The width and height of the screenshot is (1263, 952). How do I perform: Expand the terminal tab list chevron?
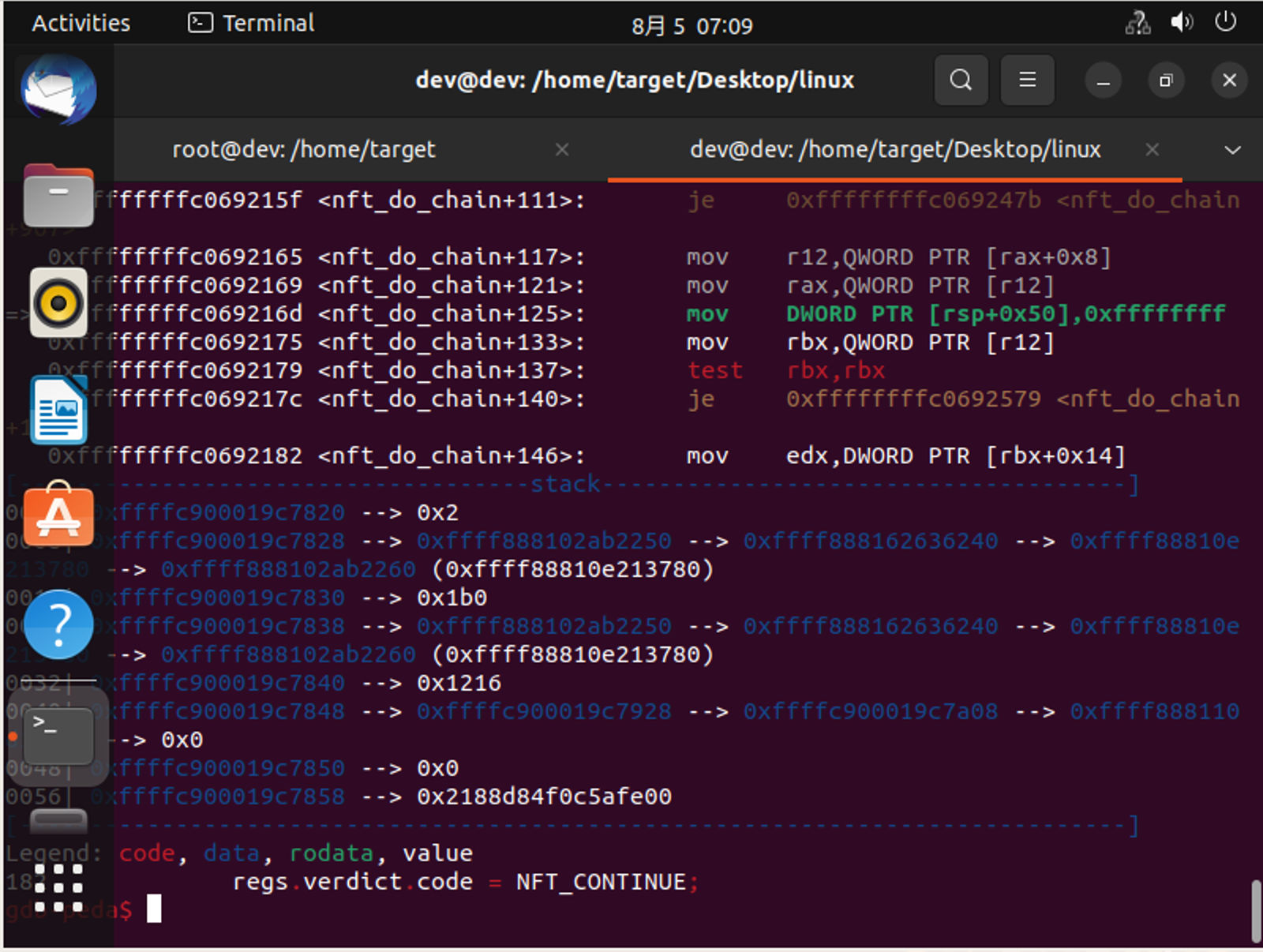(x=1232, y=150)
